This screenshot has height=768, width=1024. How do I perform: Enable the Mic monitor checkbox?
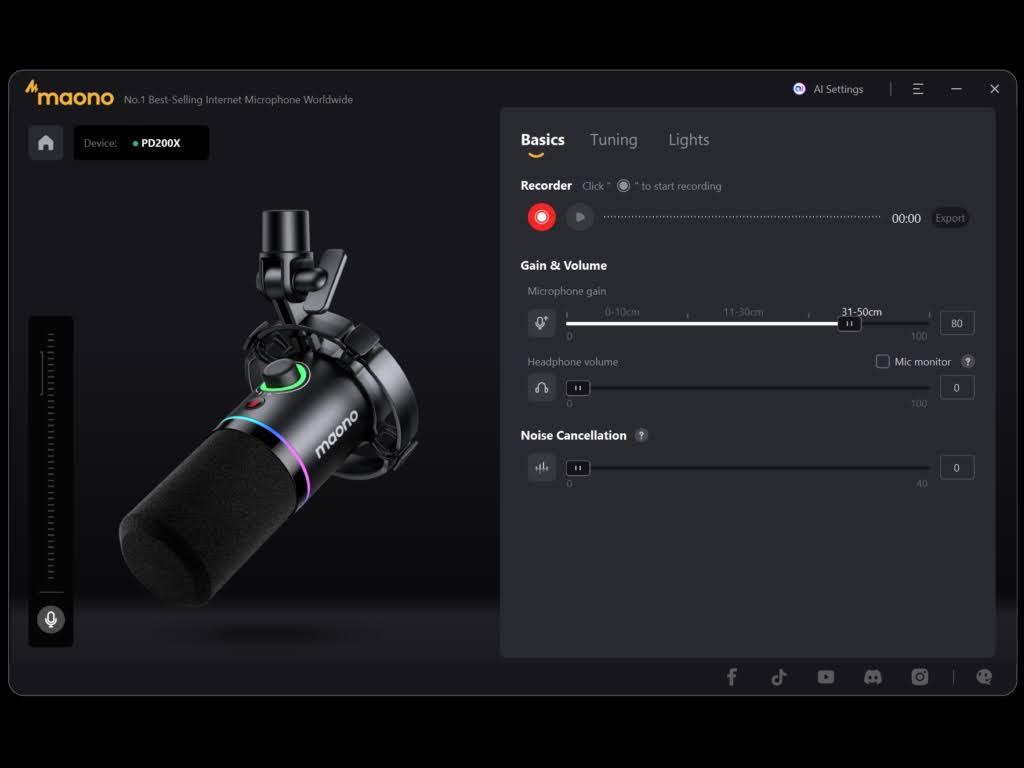[x=883, y=361]
